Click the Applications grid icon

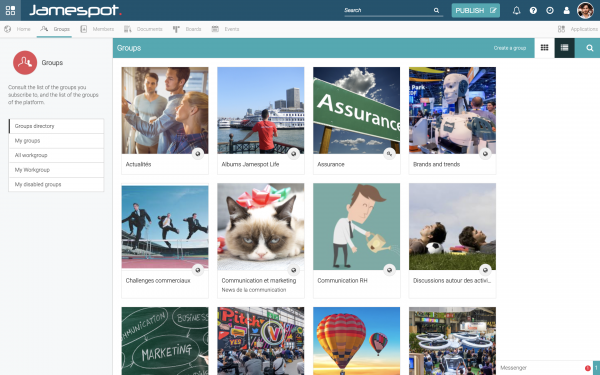(561, 29)
